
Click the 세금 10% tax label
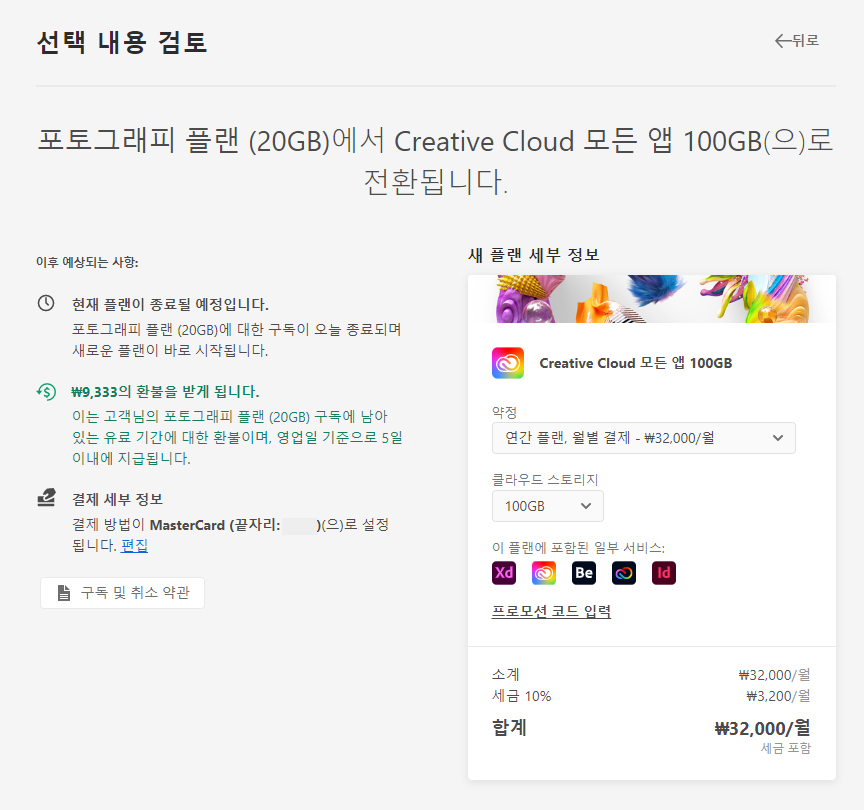point(521,696)
